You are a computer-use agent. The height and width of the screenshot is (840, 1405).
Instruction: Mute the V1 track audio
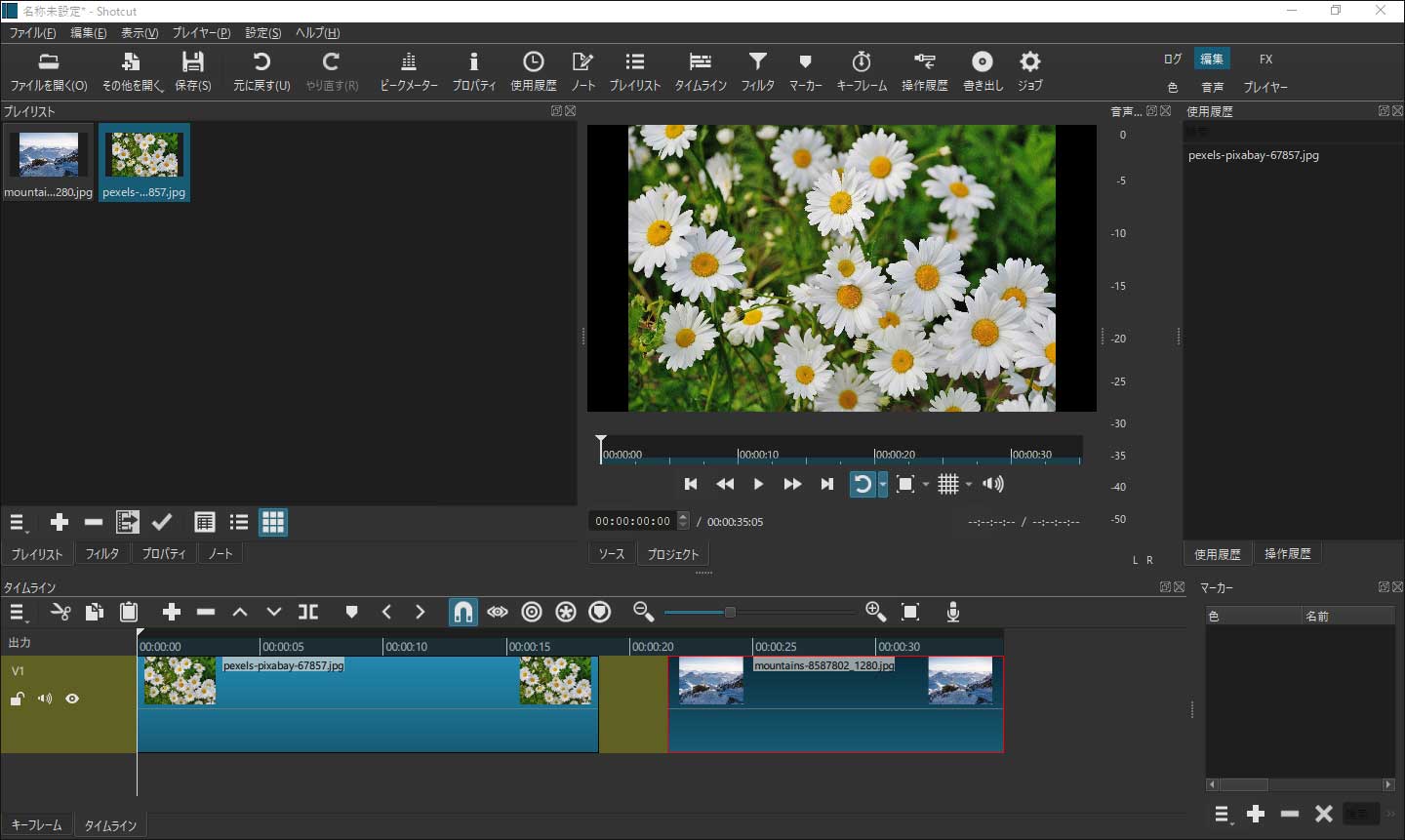pyautogui.click(x=45, y=699)
